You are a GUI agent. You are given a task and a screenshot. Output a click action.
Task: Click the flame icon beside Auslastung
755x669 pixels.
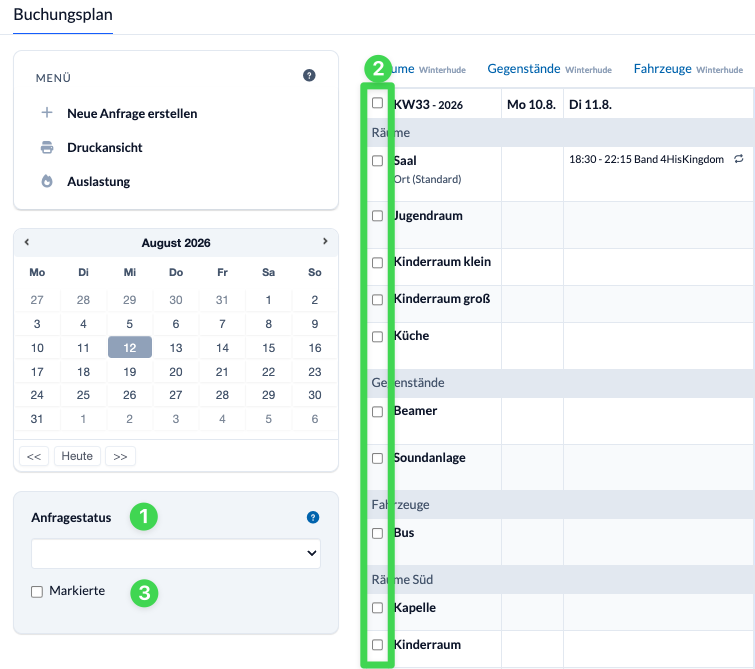tap(47, 181)
